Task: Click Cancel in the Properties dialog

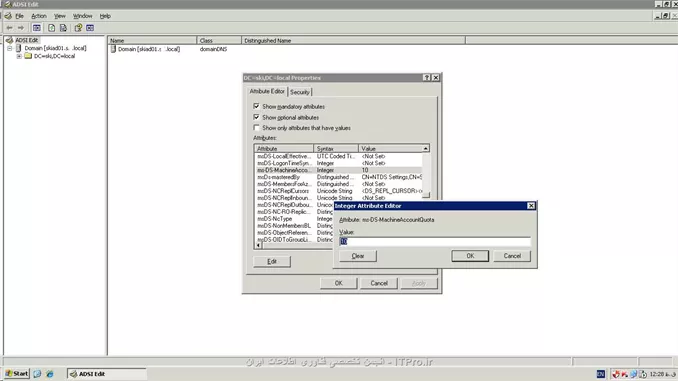Action: click(x=379, y=283)
